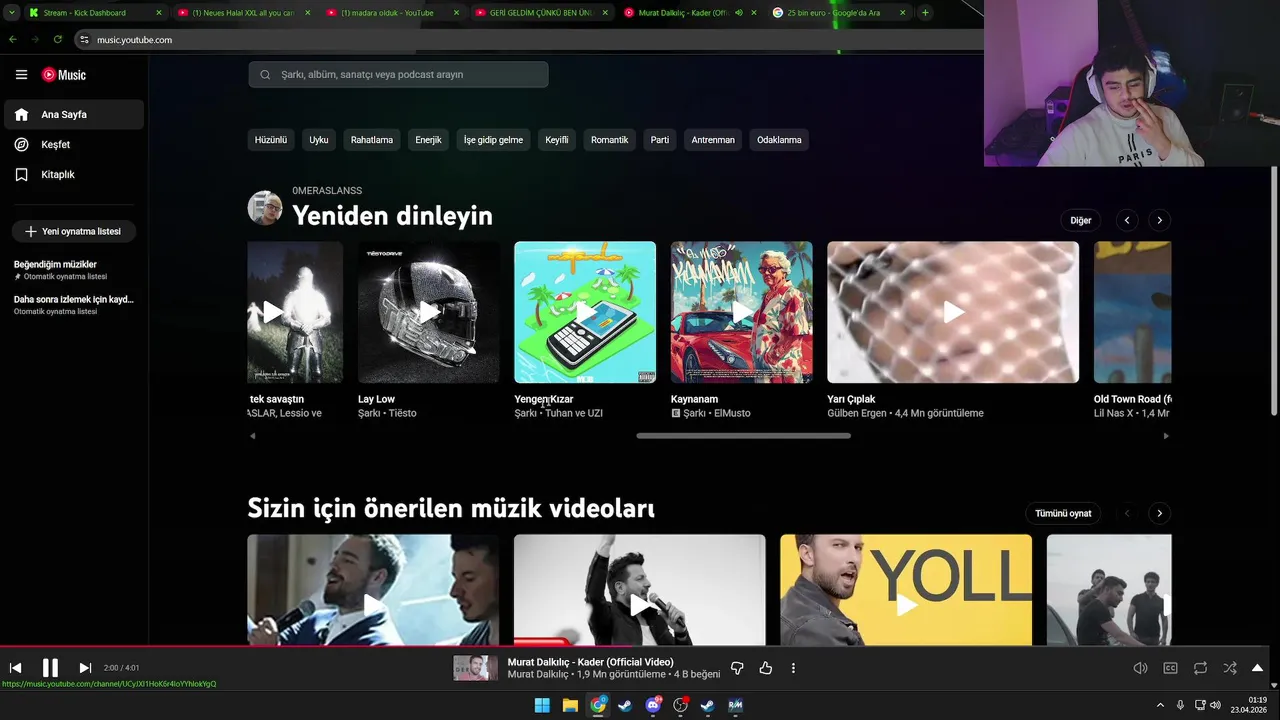This screenshot has width=1280, height=720.
Task: Focus the song search field
Action: 398,75
